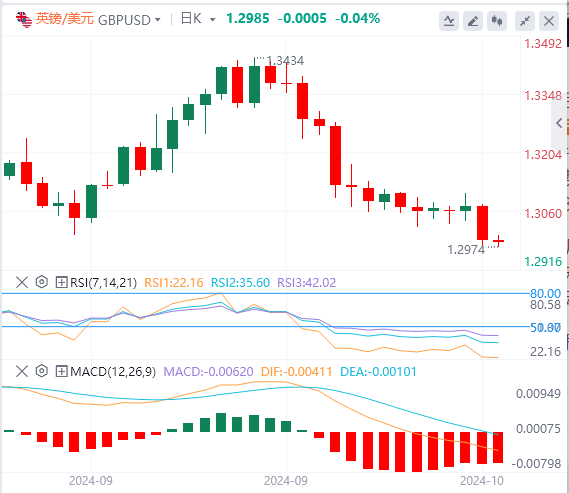Image resolution: width=569 pixels, height=493 pixels.
Task: Open MACD indicator settings hexagon
Action: pos(42,371)
